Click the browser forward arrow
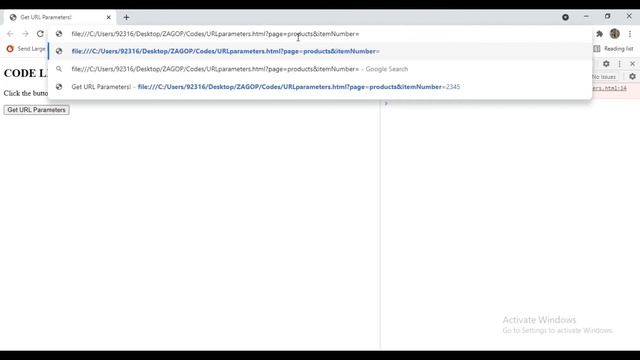 (25, 34)
